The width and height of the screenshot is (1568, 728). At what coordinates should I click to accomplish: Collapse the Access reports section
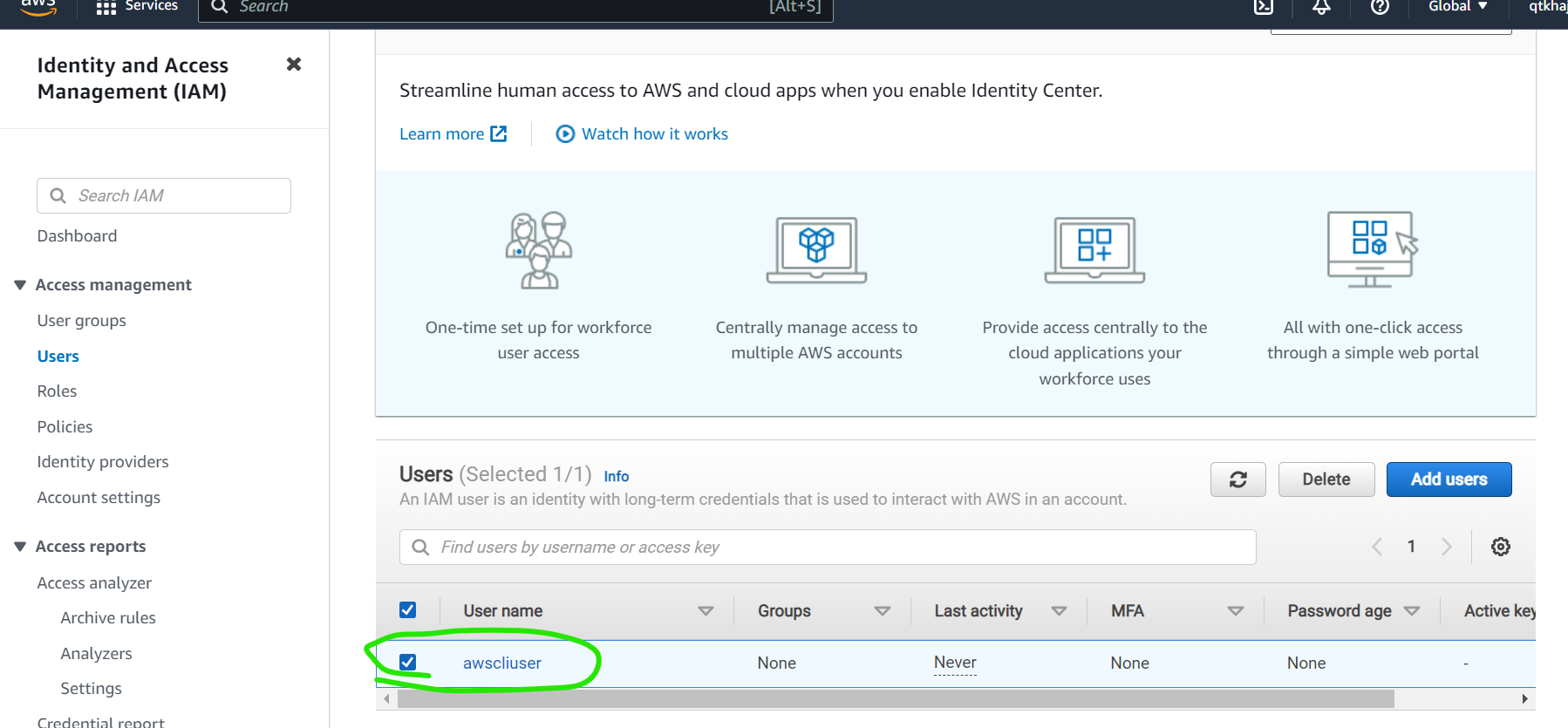click(x=20, y=547)
